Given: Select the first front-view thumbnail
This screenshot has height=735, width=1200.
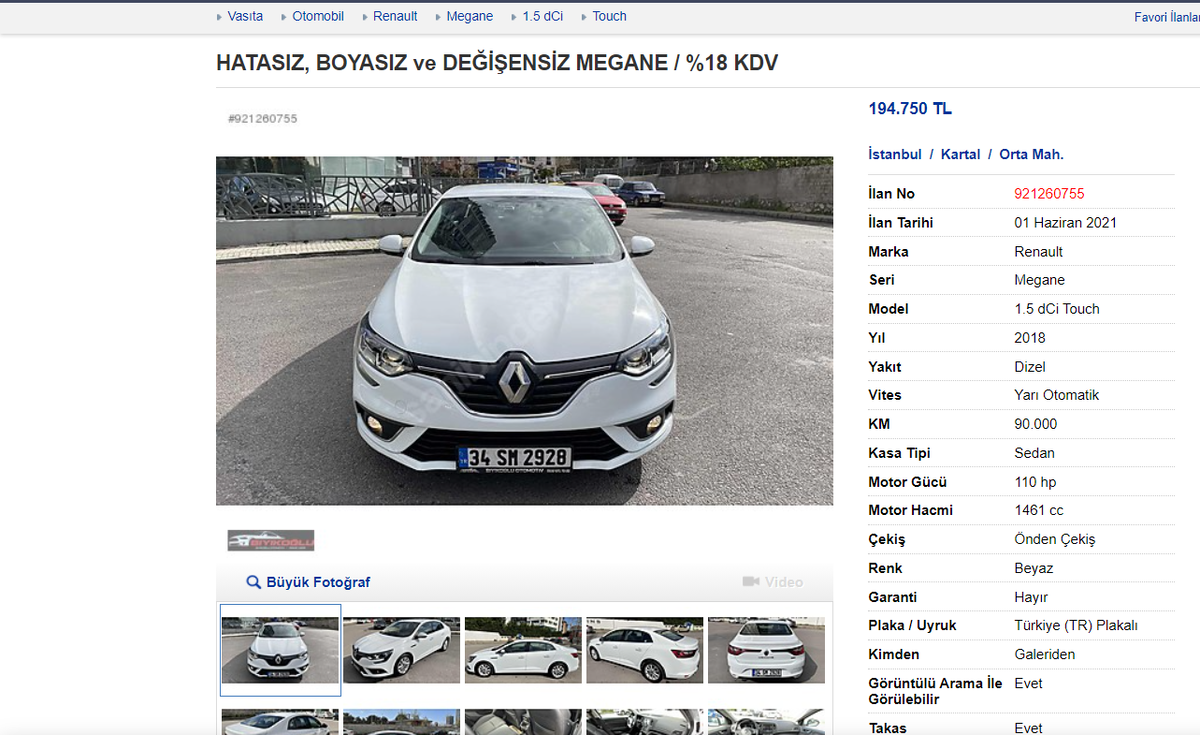Looking at the screenshot, I should point(280,650).
